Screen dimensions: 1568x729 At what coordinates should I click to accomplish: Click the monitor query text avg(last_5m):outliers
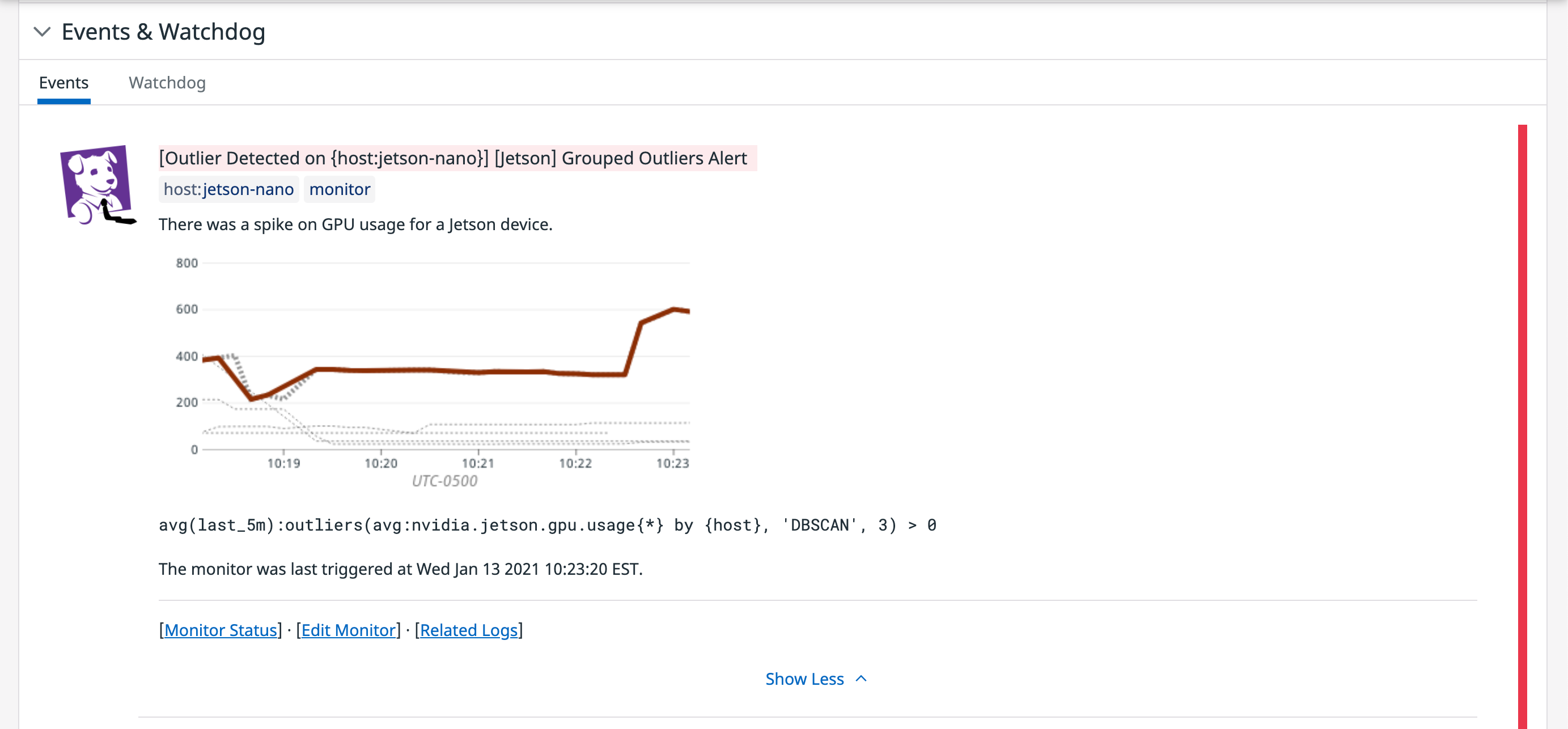(548, 524)
